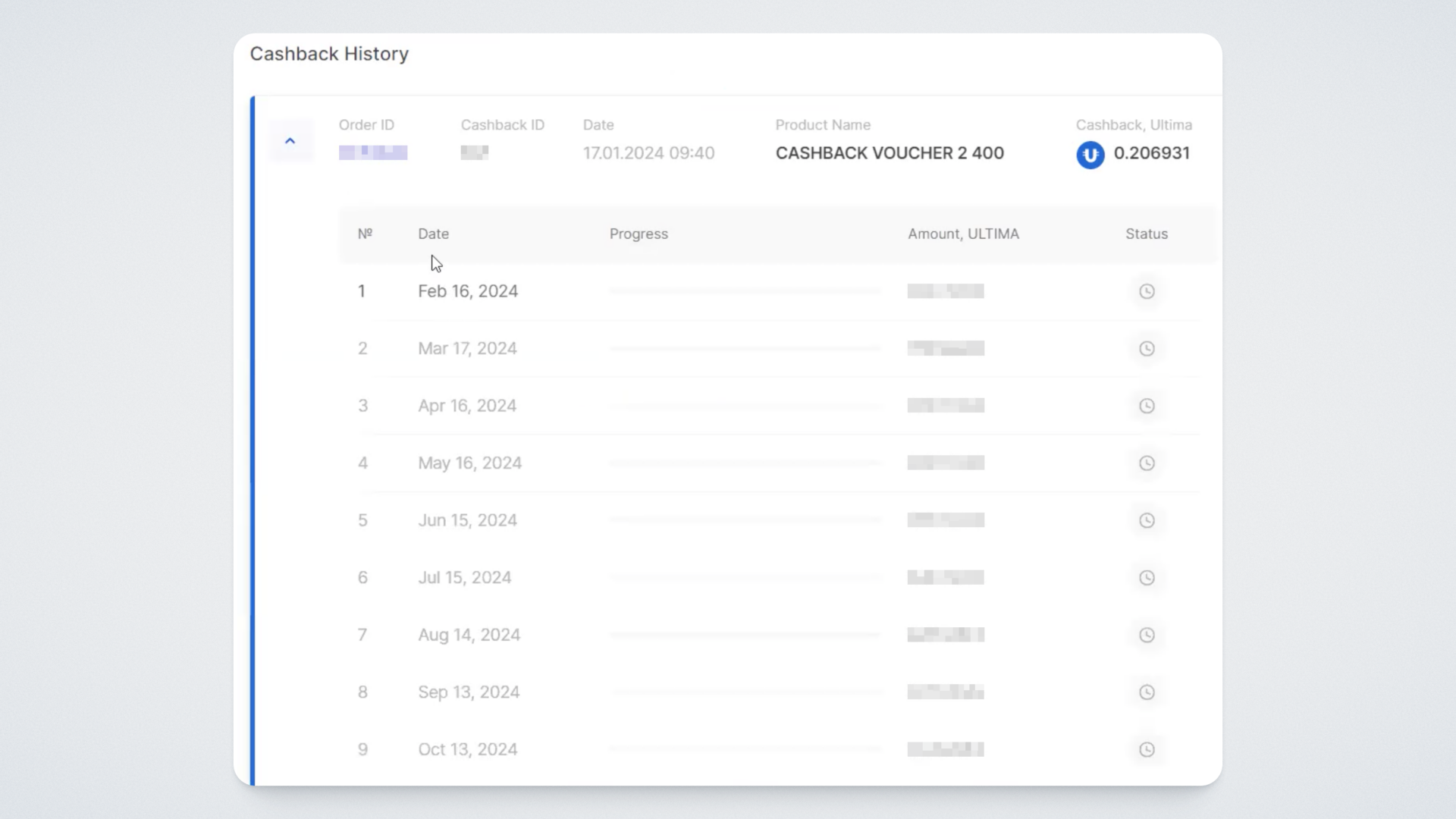Click the Amount, ULTIMA column header
The height and width of the screenshot is (819, 1456).
(963, 234)
